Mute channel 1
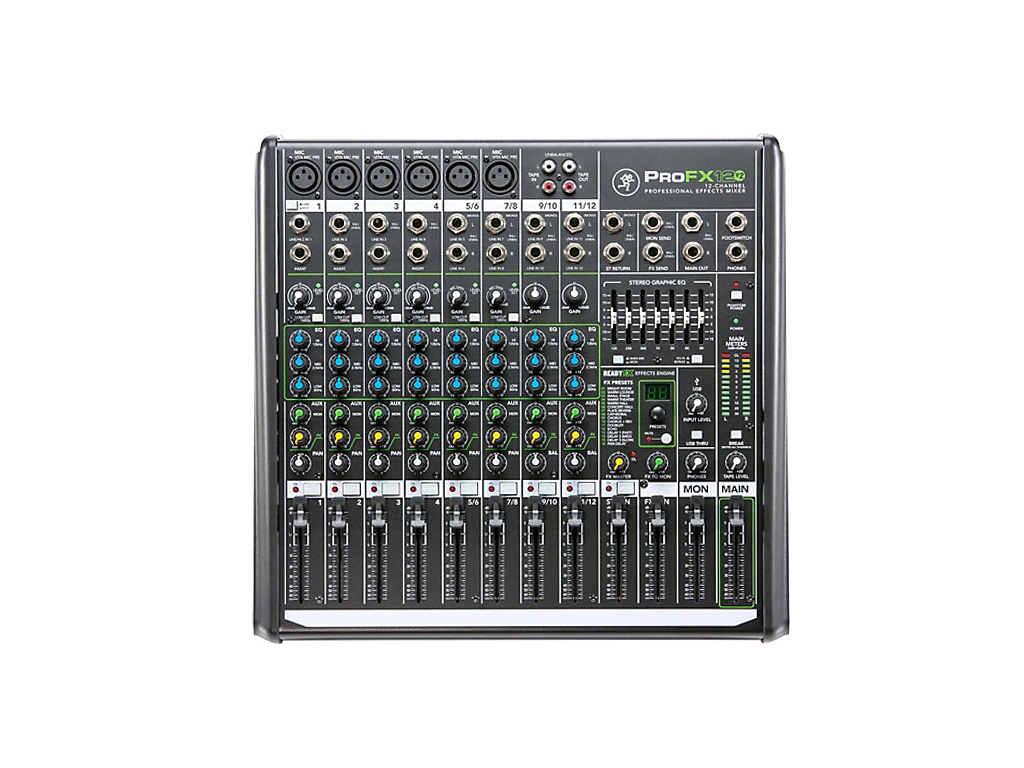 pos(311,488)
